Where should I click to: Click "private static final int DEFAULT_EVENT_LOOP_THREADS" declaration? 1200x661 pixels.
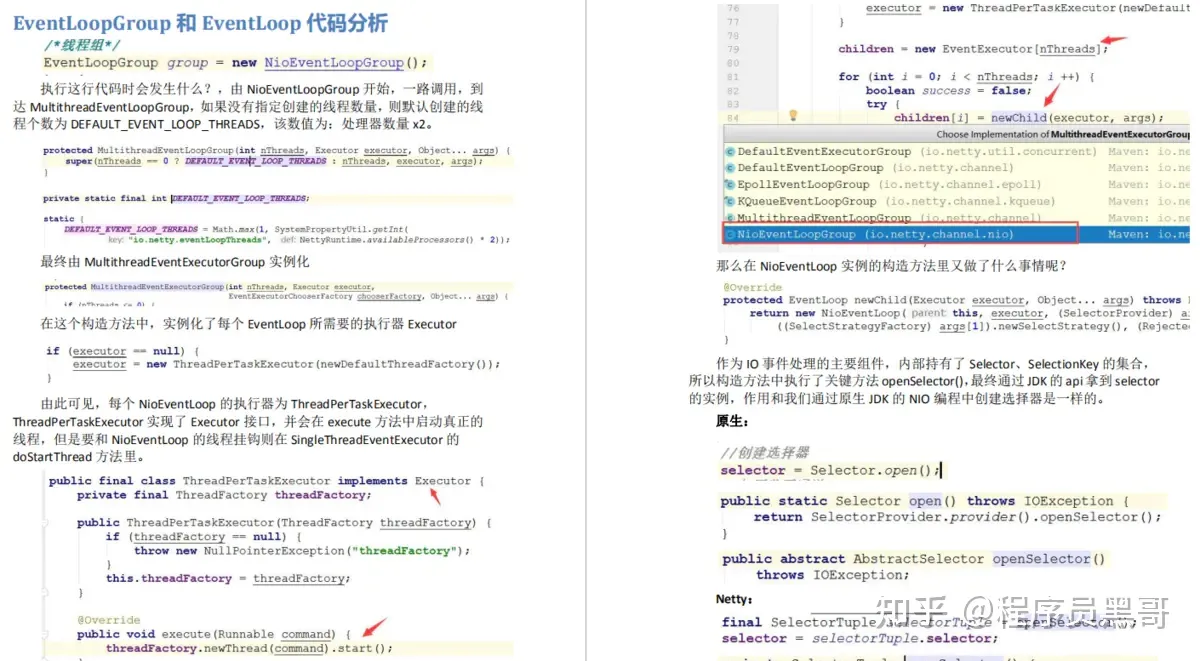(176, 199)
